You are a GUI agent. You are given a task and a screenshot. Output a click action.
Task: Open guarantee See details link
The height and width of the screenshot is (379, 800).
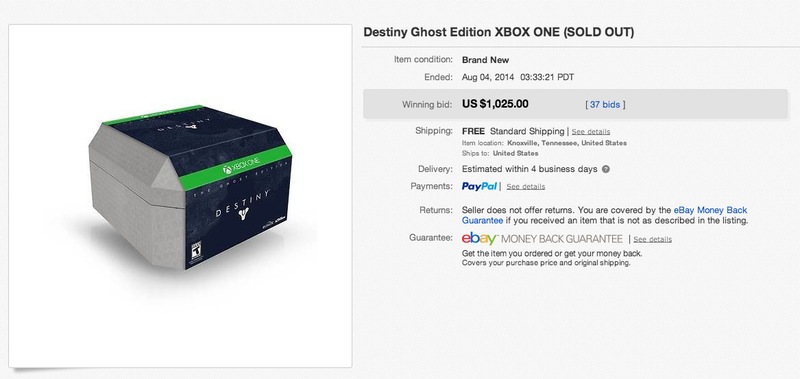pyautogui.click(x=653, y=239)
